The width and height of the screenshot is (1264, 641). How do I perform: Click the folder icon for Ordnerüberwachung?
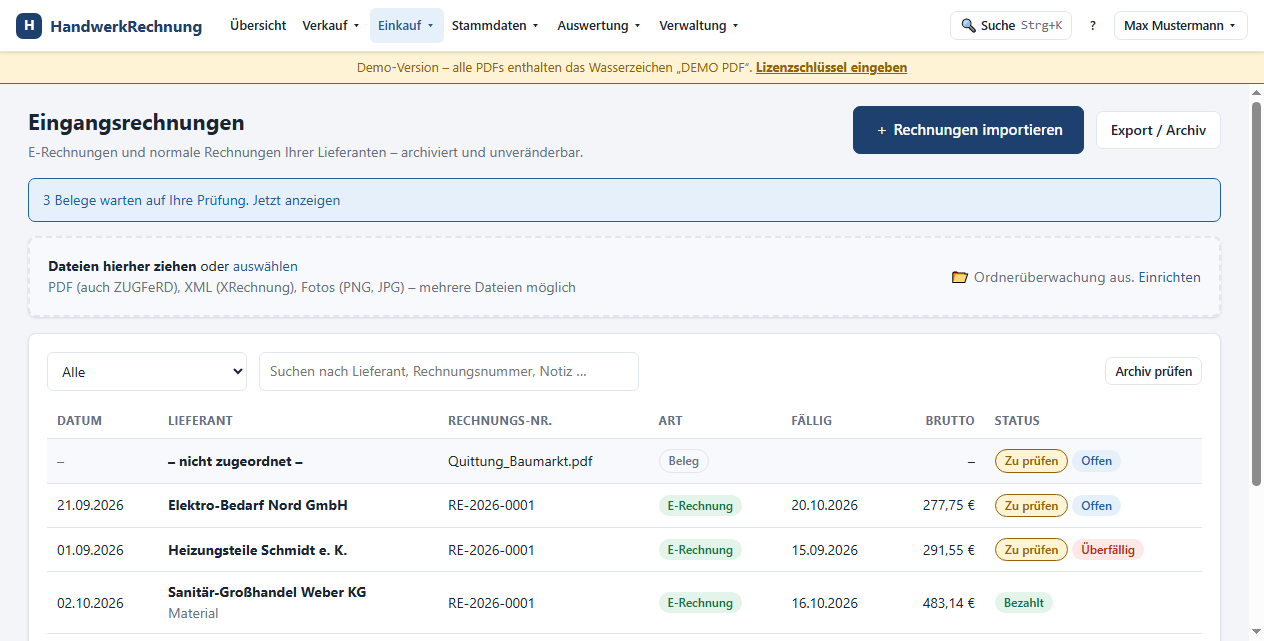960,277
